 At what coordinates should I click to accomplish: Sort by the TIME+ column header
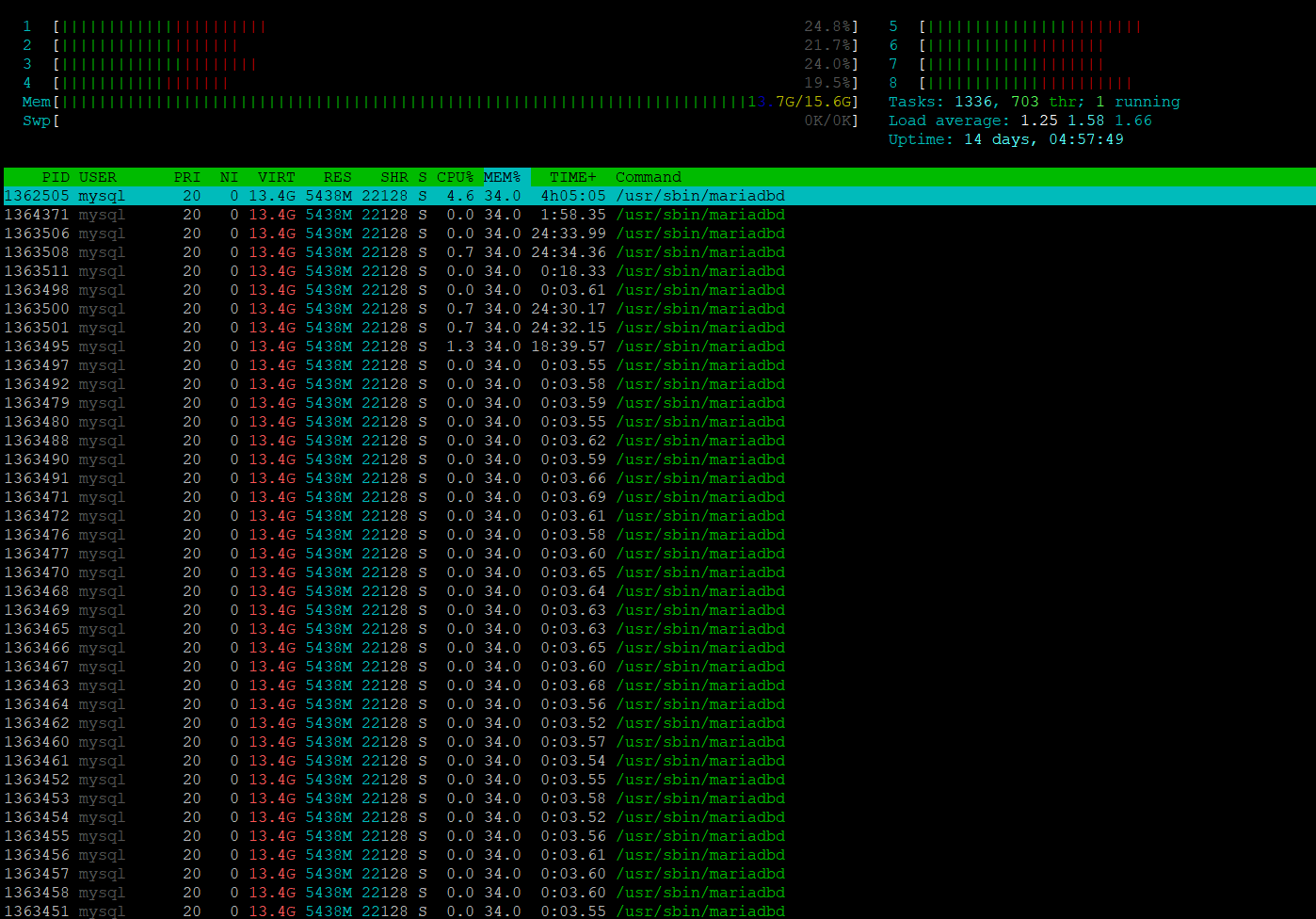[x=573, y=177]
